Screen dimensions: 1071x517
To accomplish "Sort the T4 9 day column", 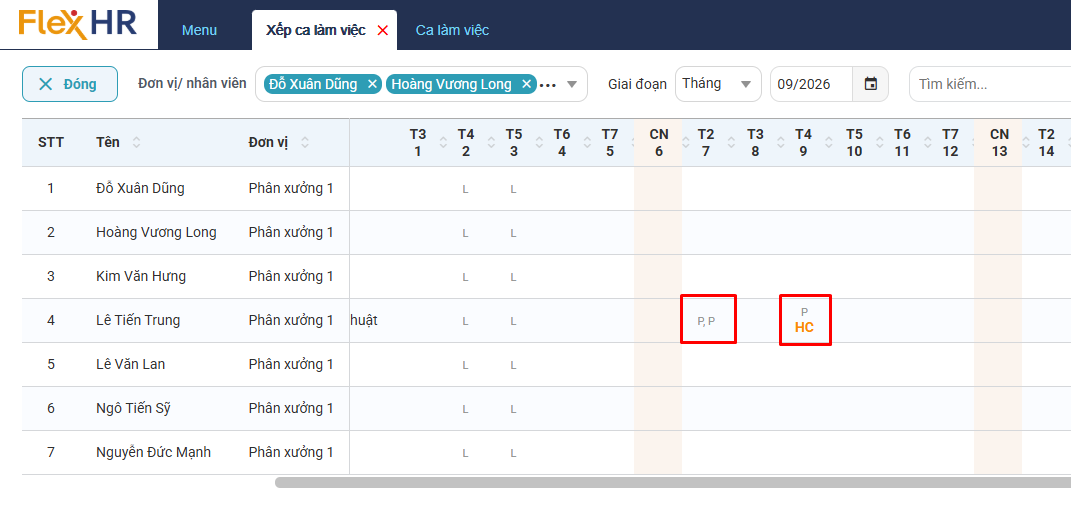I will pos(830,143).
